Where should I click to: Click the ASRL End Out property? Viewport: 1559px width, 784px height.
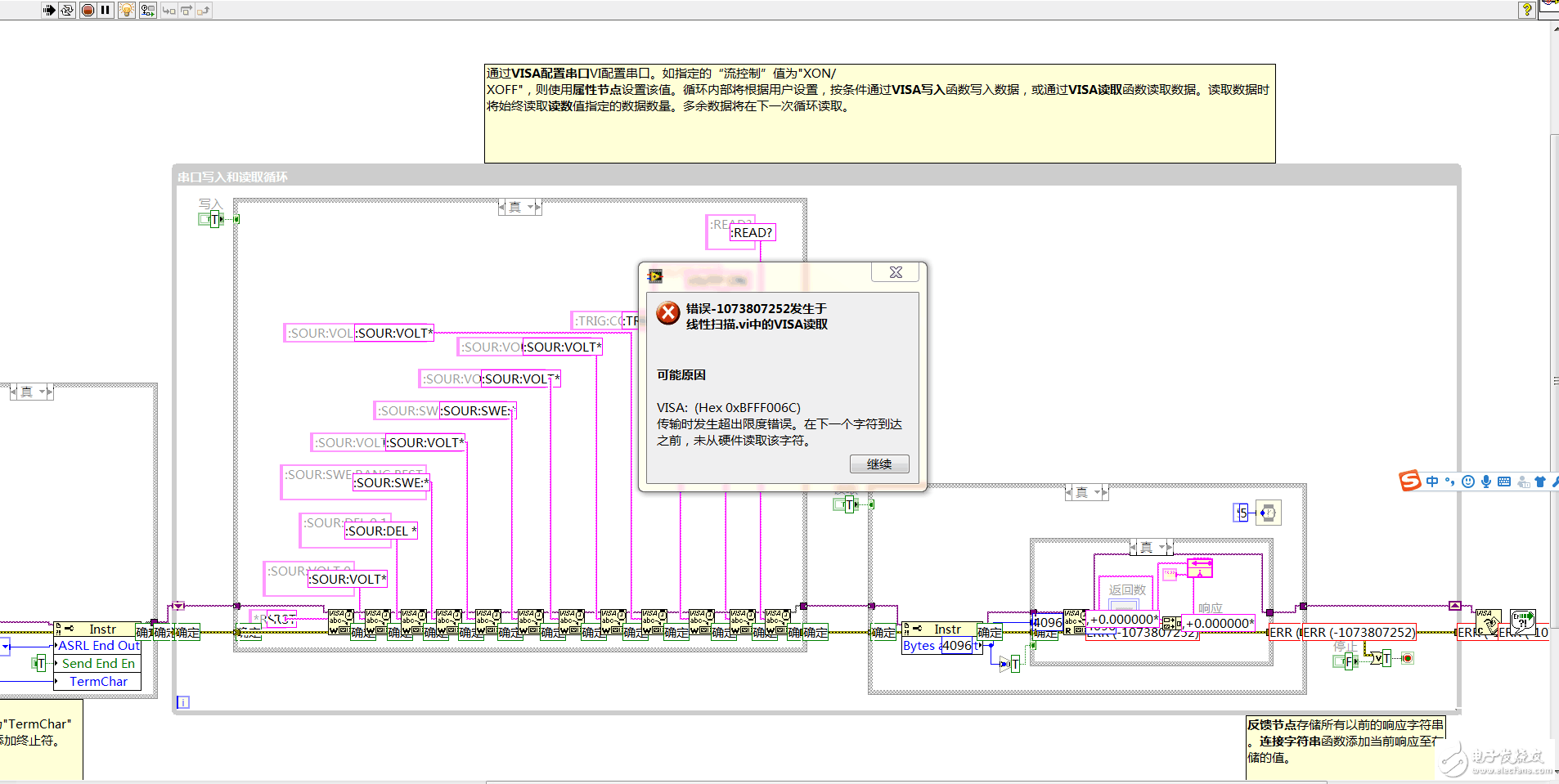pos(97,646)
